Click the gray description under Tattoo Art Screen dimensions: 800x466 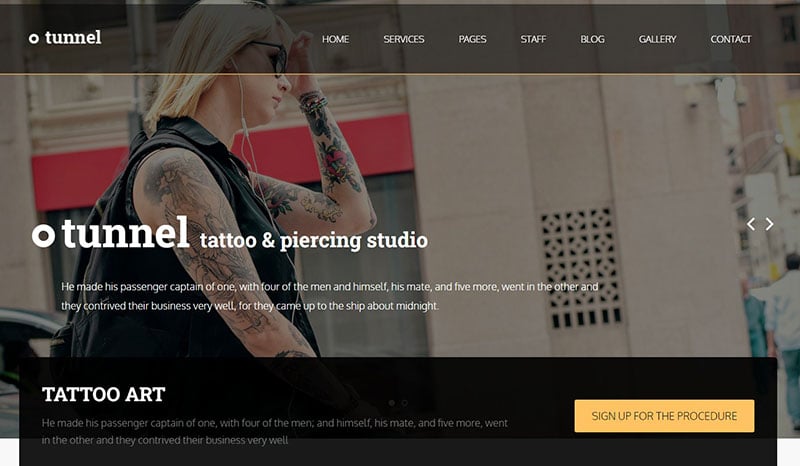pos(274,431)
